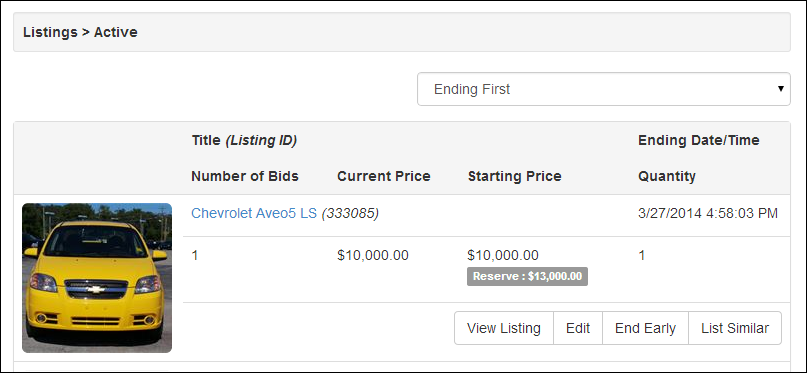This screenshot has height=373, width=807.
Task: End the listing with End Early
Action: tap(645, 328)
